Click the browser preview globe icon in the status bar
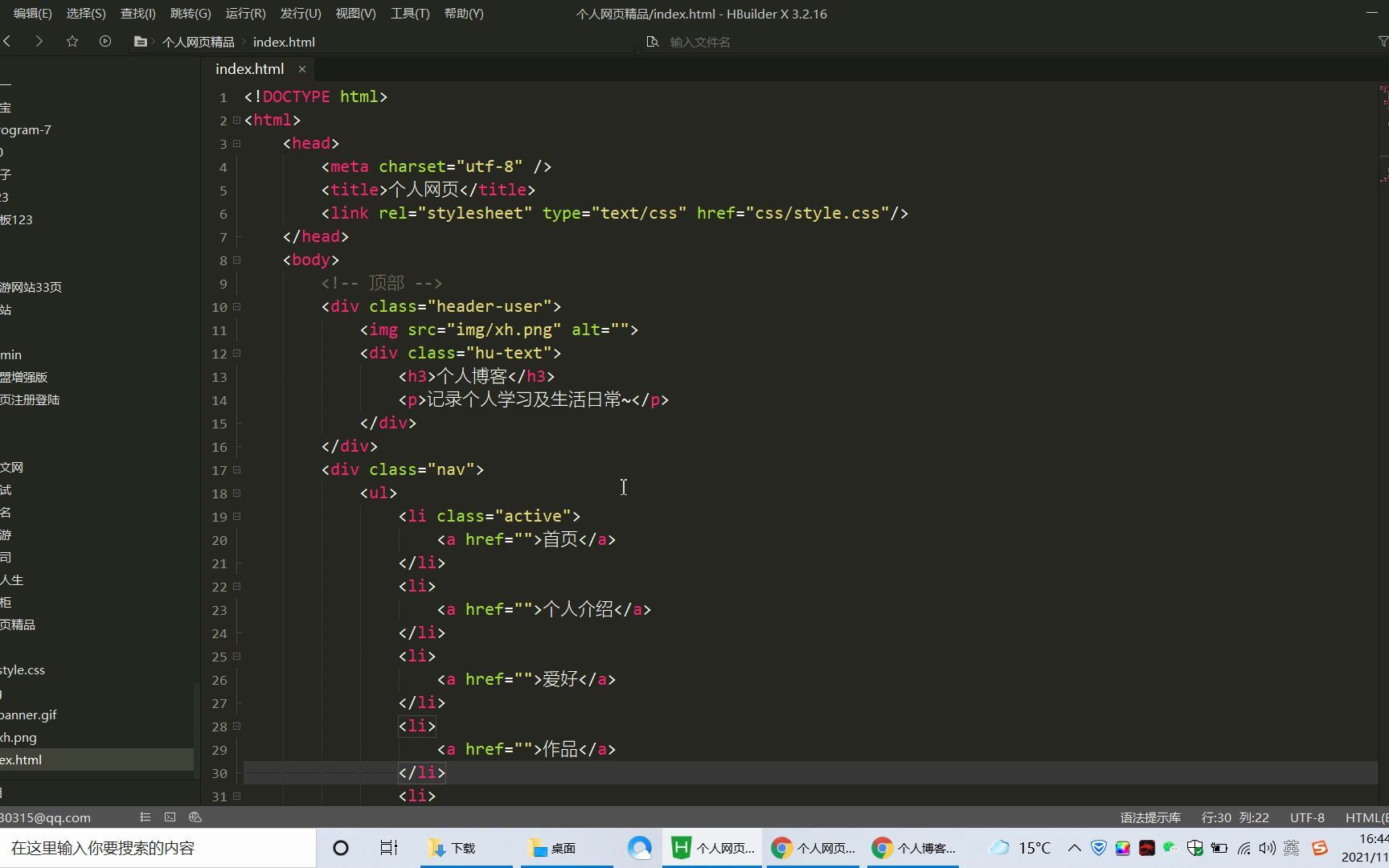This screenshot has width=1389, height=868. [x=195, y=817]
